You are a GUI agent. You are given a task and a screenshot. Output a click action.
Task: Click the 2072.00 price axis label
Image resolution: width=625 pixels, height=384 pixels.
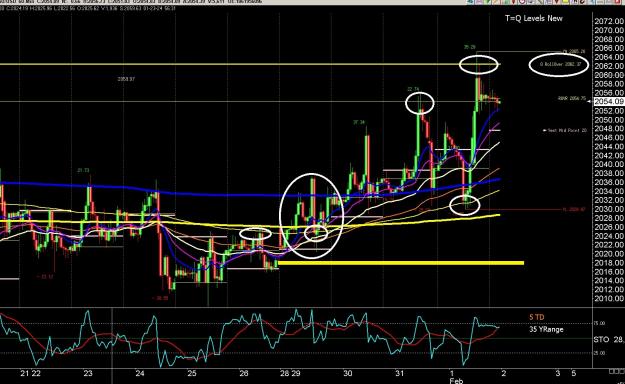[x=609, y=21]
